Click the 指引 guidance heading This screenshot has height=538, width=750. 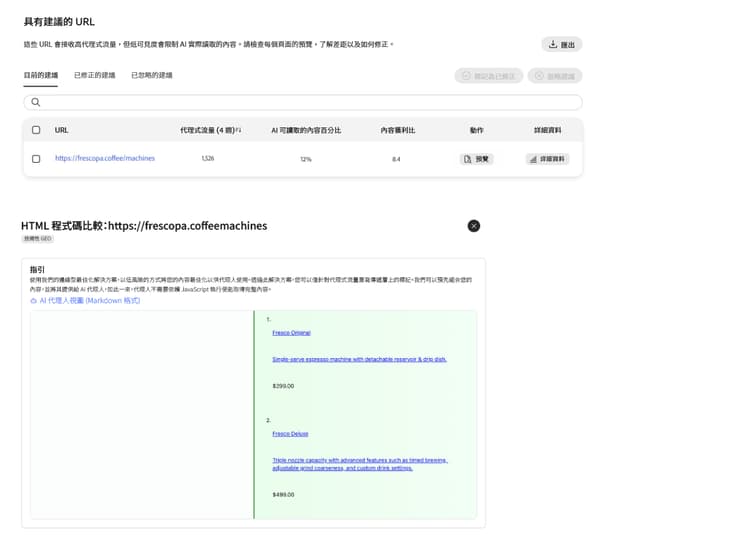pyautogui.click(x=37, y=269)
